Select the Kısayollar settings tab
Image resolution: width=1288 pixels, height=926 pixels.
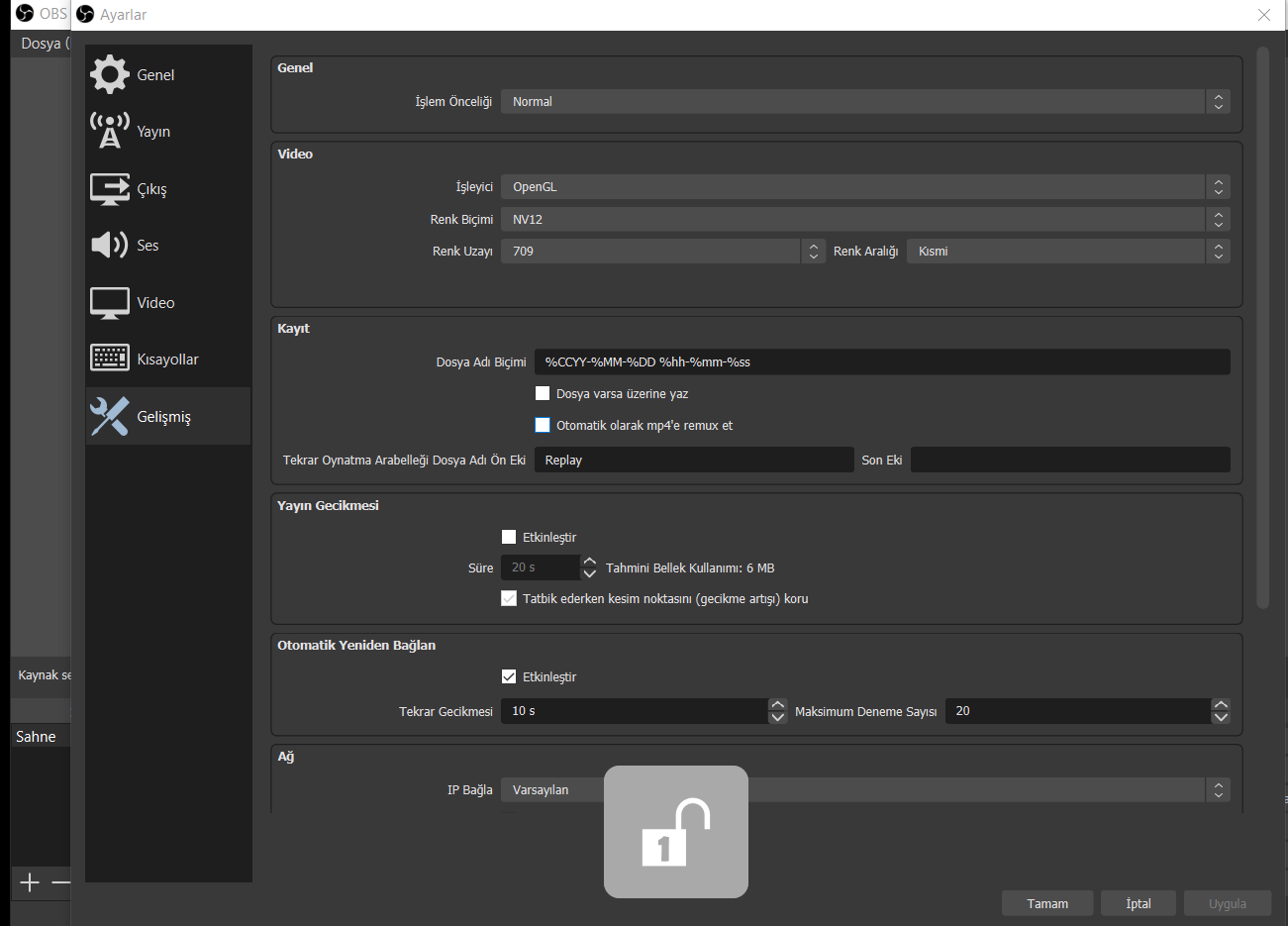(167, 360)
